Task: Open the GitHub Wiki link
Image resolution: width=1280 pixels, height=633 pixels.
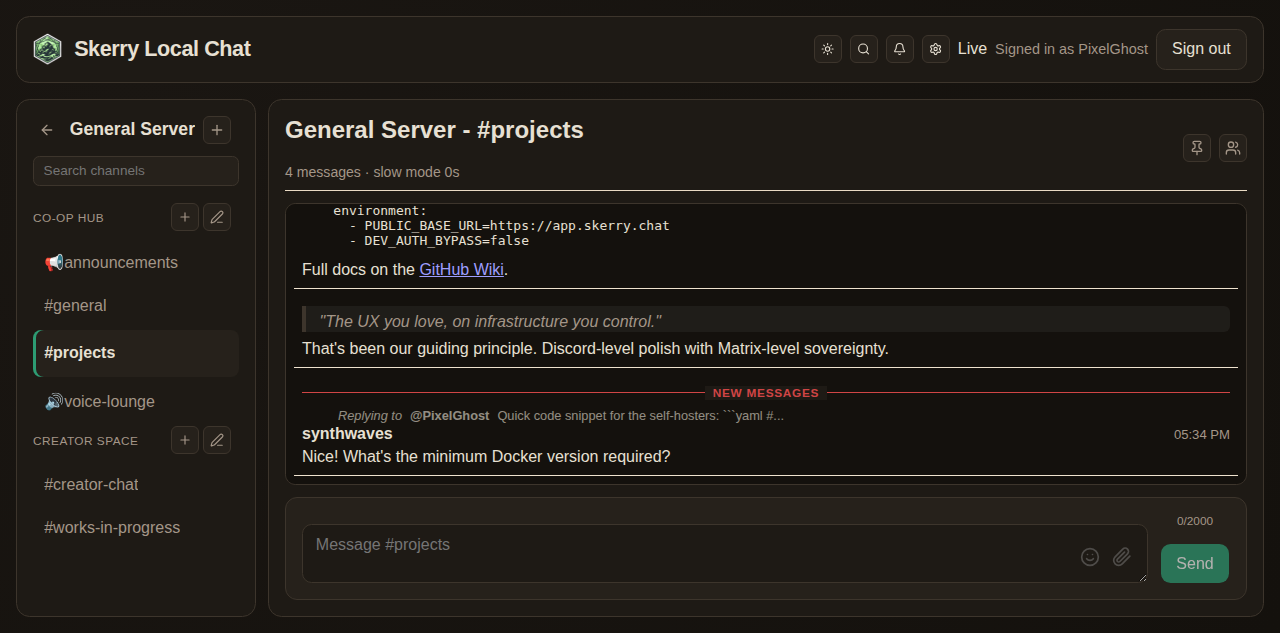Action: pos(461,269)
